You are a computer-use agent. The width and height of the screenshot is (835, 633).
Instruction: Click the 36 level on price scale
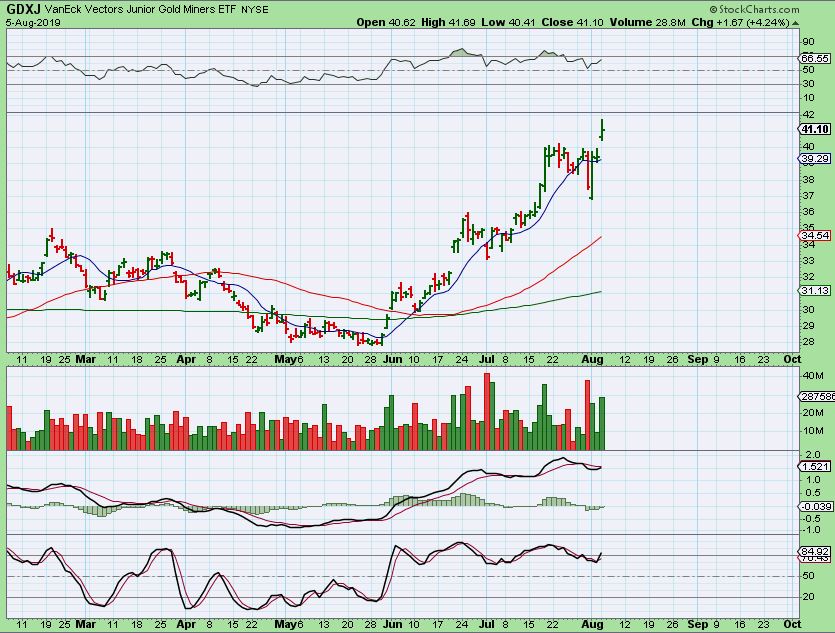(808, 211)
